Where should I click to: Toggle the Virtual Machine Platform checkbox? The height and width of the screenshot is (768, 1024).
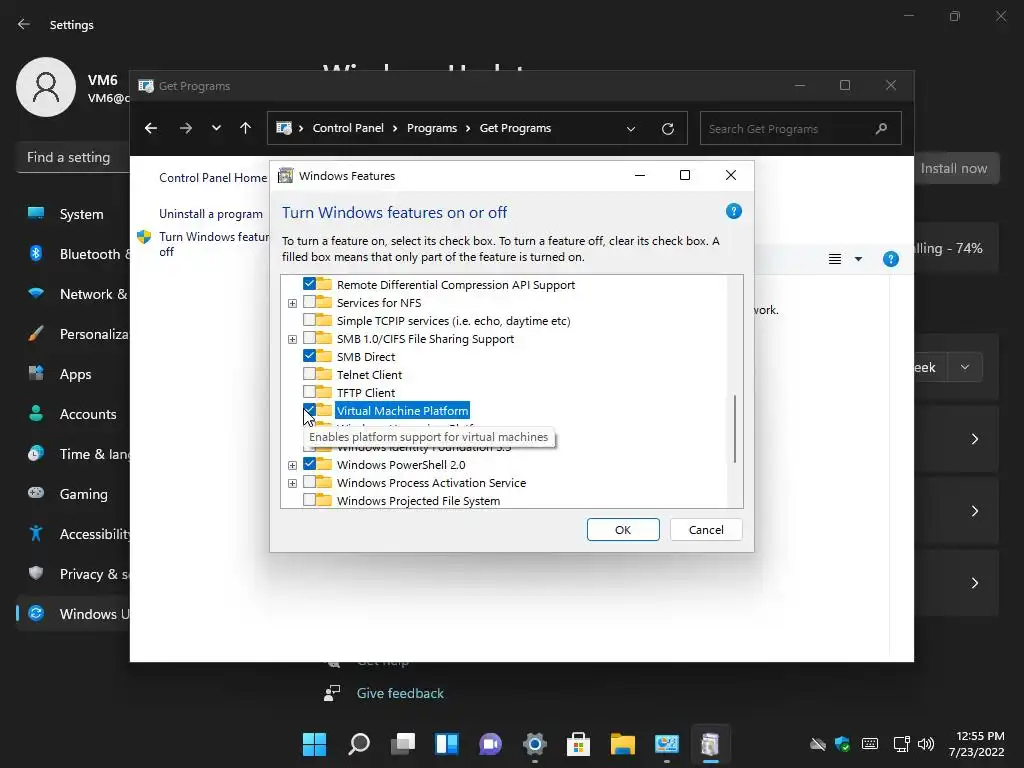(310, 409)
